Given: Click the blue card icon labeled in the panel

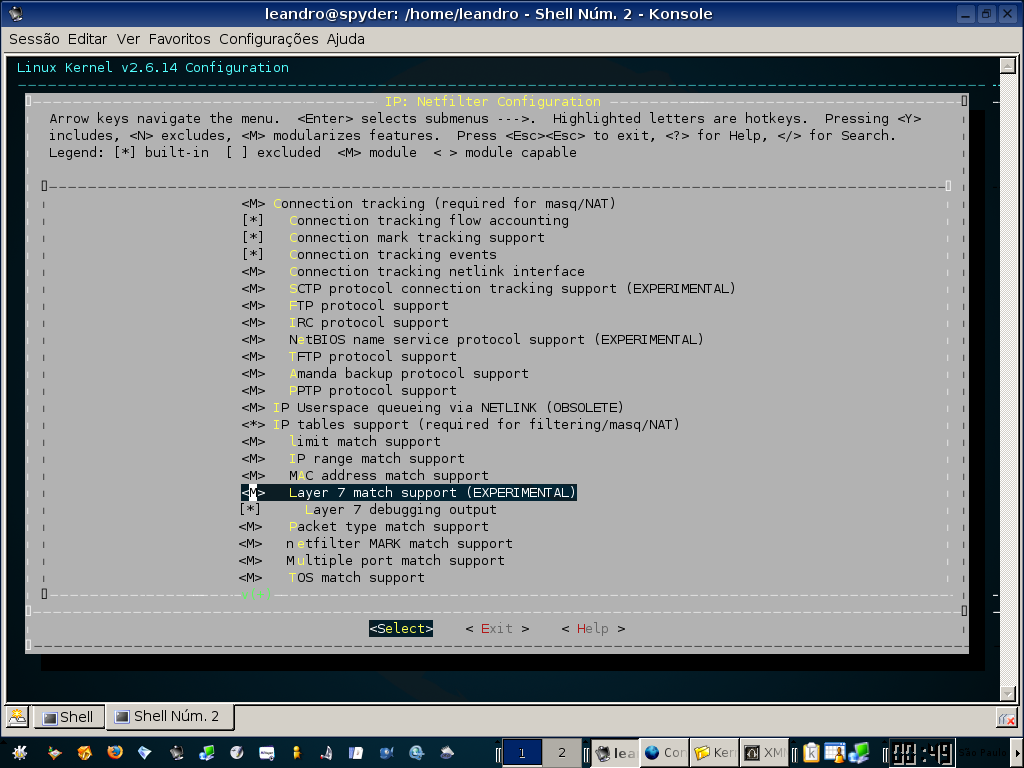Looking at the screenshot, I should [x=266, y=753].
